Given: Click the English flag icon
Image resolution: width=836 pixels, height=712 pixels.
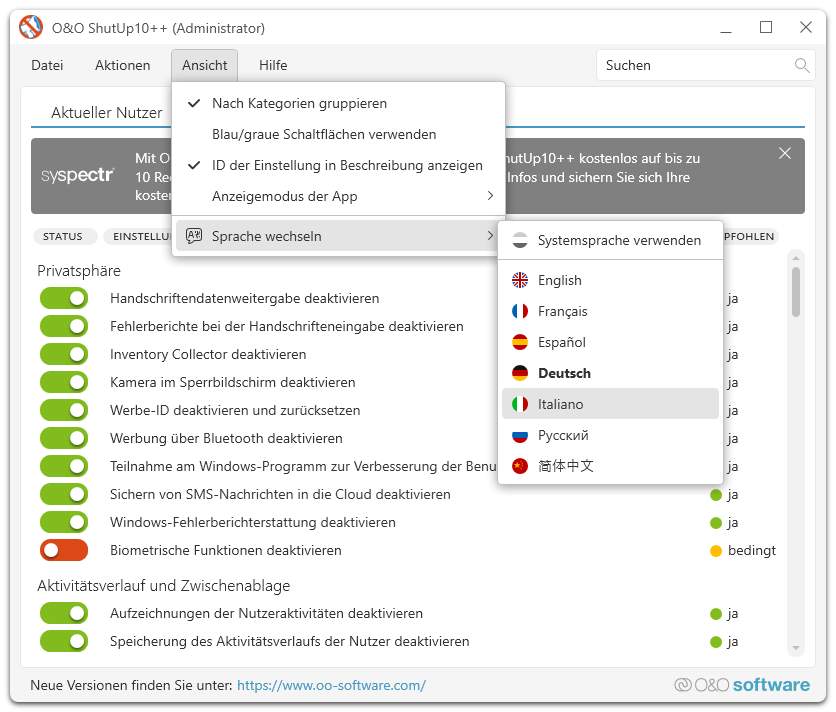Looking at the screenshot, I should (519, 280).
